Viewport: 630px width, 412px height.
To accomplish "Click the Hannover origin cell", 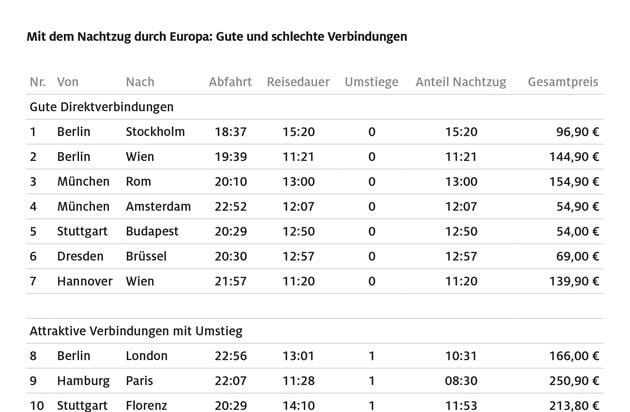I will pos(85,281).
